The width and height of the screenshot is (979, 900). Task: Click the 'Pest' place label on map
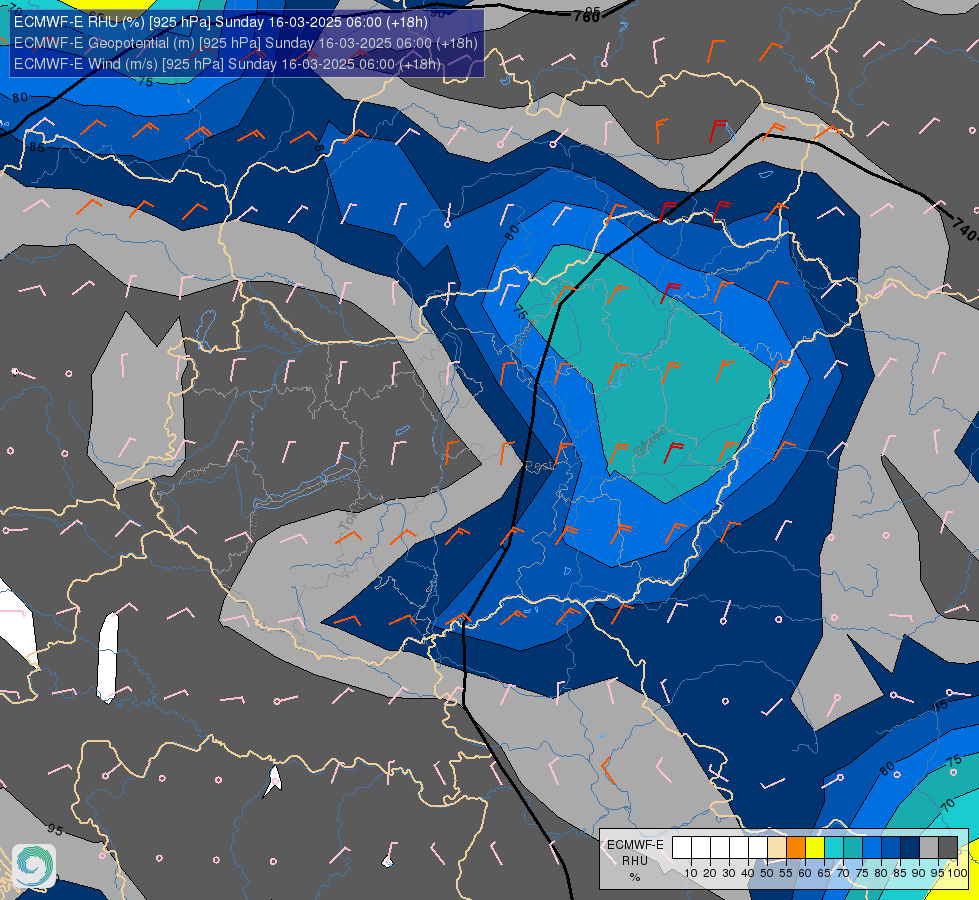pyautogui.click(x=538, y=466)
